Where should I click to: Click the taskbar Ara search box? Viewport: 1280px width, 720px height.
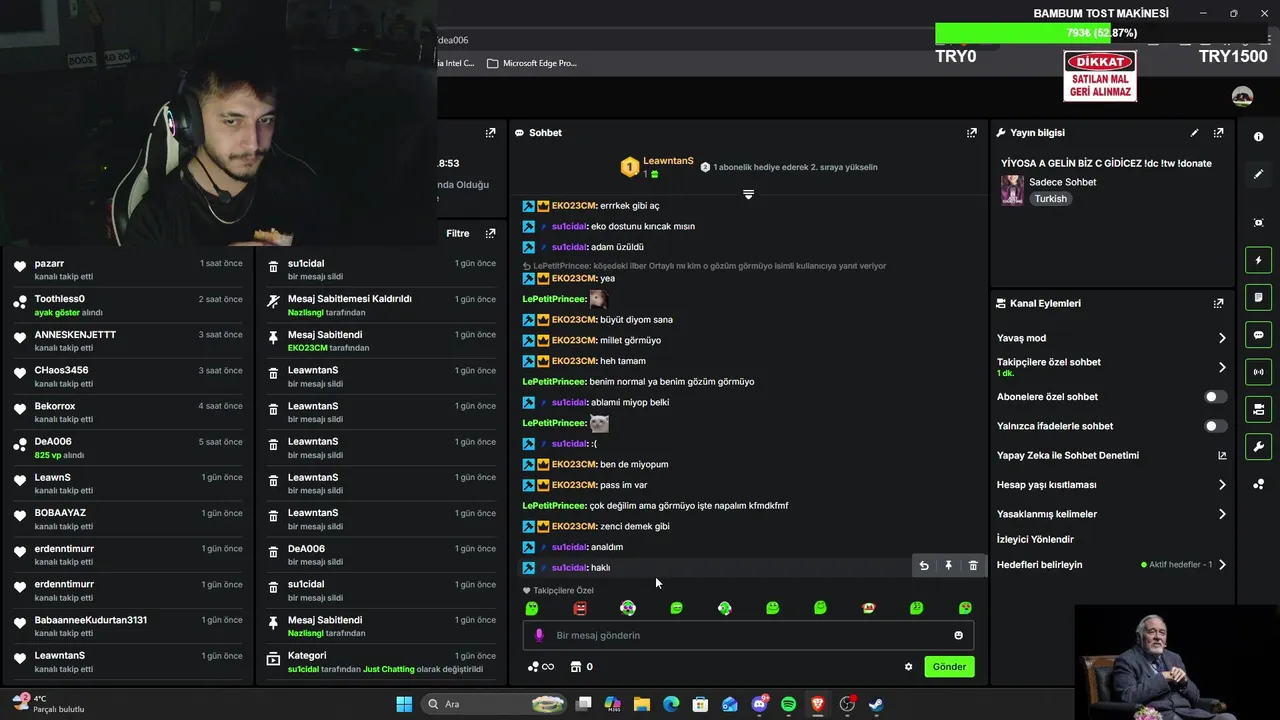coord(492,704)
